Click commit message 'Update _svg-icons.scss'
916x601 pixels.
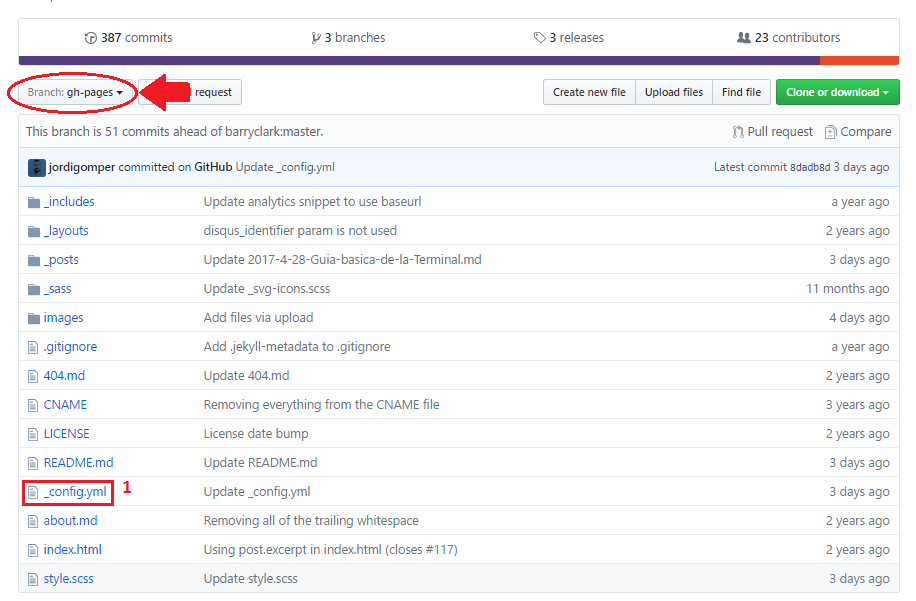pos(267,289)
